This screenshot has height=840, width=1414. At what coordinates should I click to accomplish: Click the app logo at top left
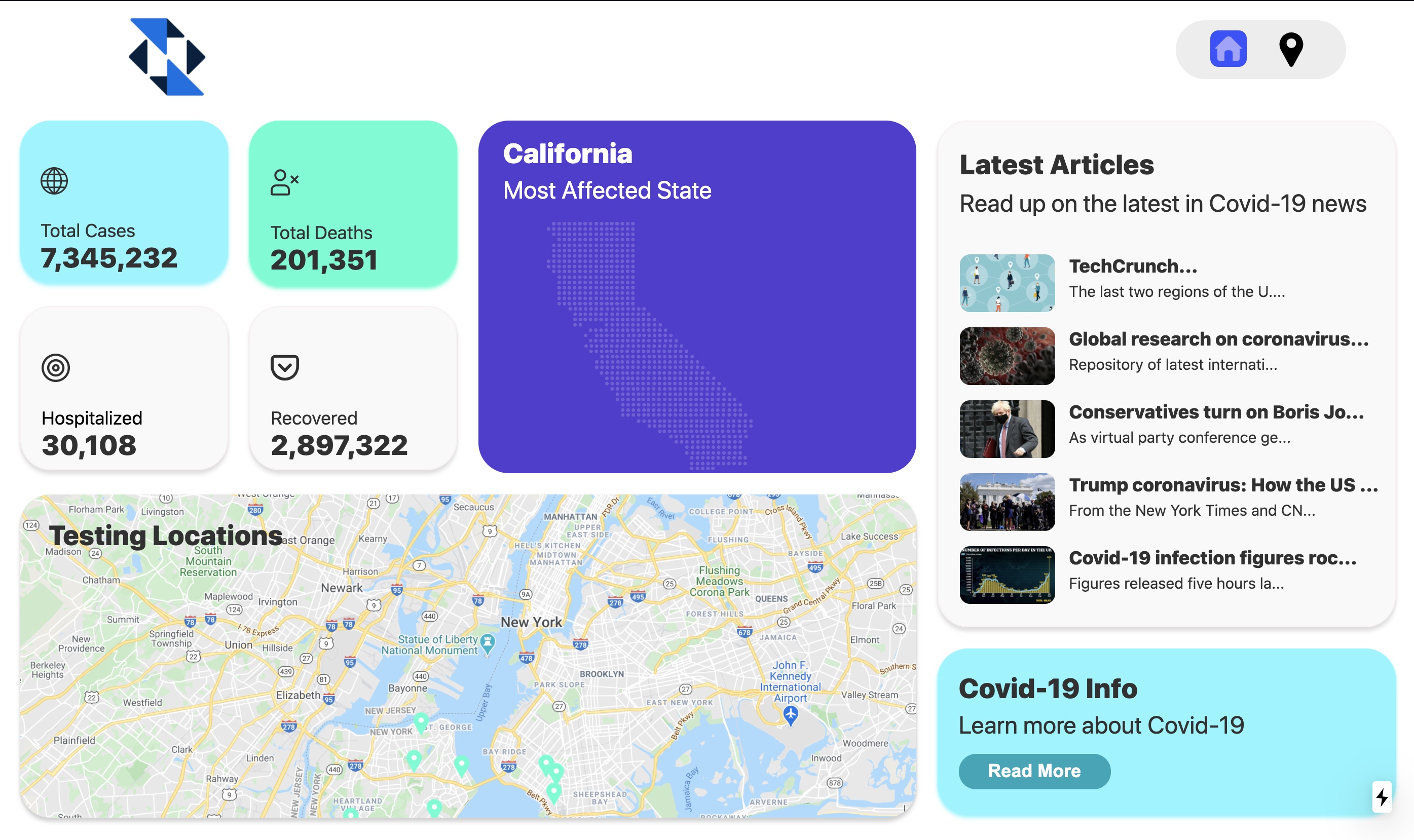167,57
